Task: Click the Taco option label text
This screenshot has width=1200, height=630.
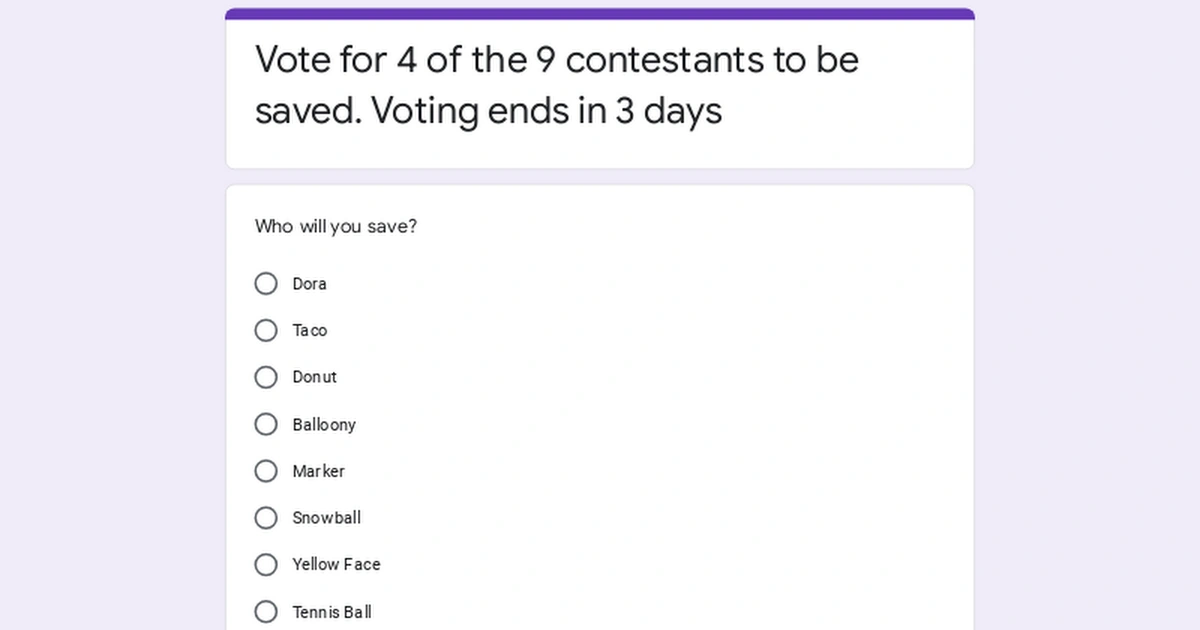Action: (x=310, y=330)
